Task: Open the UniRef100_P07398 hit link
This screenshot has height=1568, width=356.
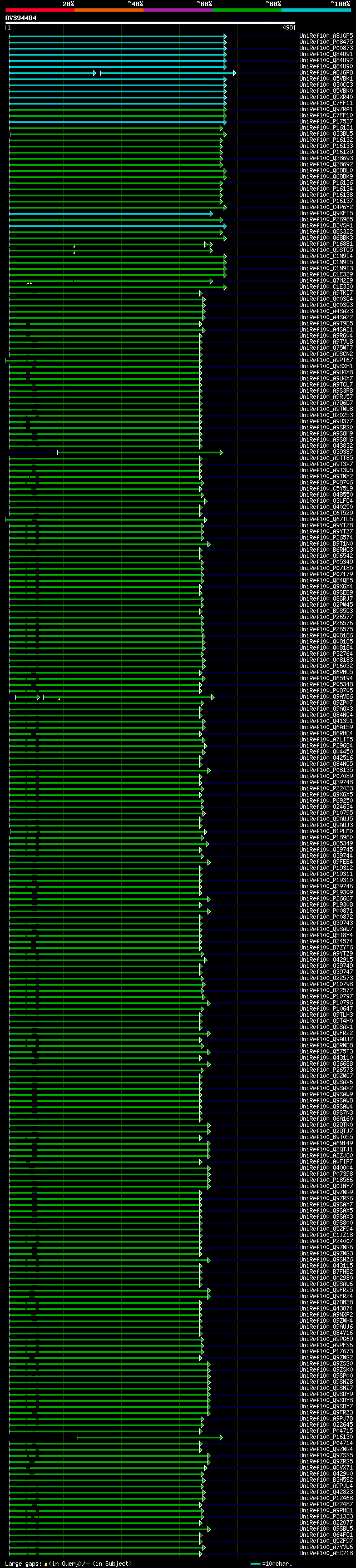Action: 326,1174
